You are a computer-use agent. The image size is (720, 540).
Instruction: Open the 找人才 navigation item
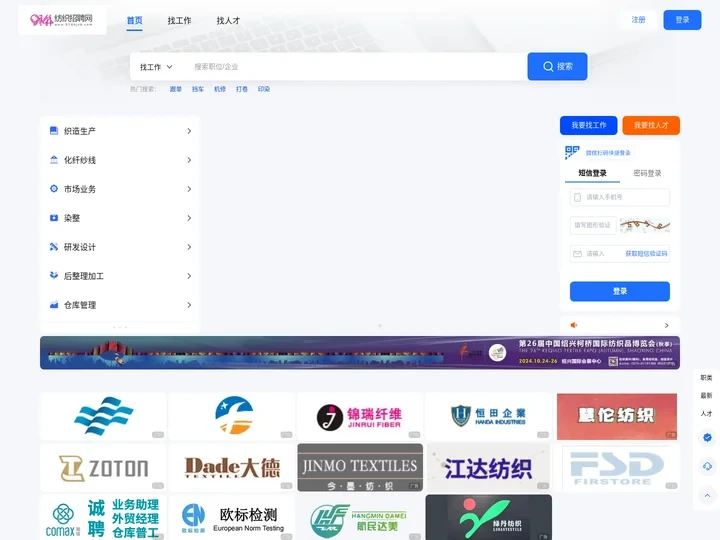coord(228,21)
